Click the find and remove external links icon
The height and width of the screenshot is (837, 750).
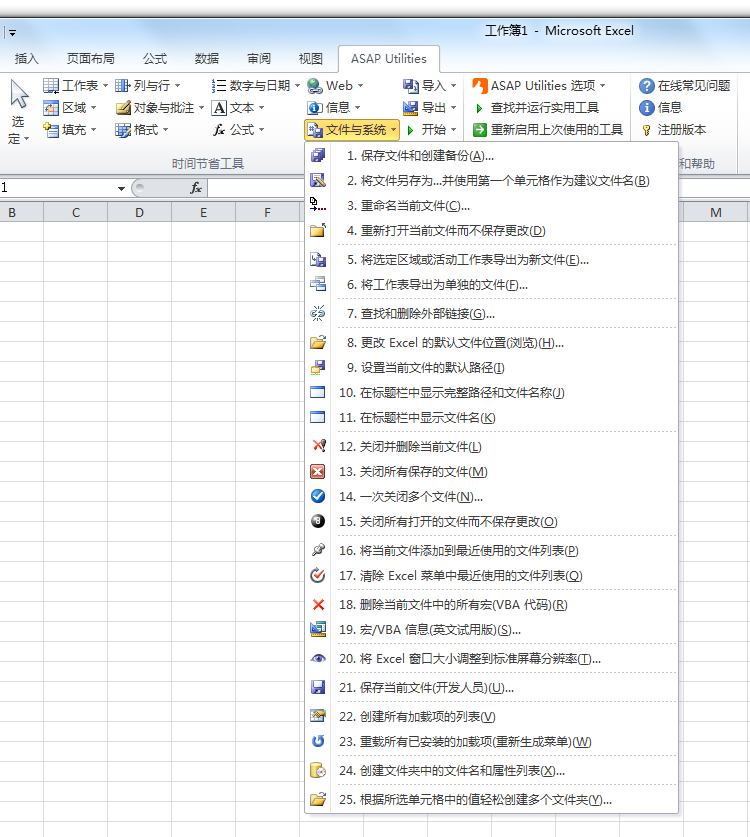(318, 313)
